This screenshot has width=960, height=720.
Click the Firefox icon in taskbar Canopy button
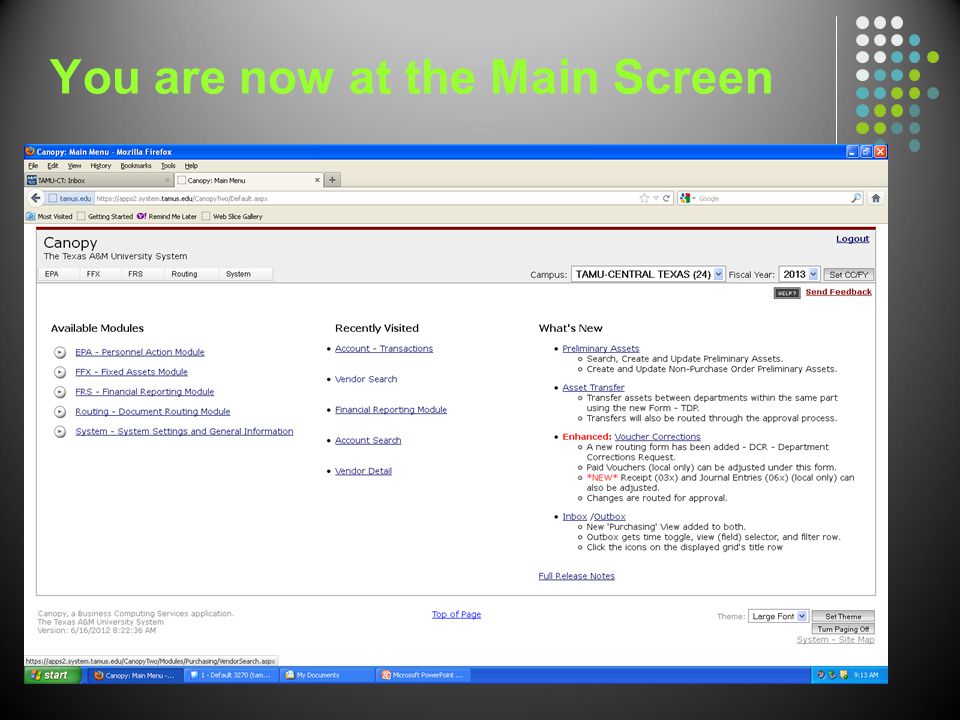coord(98,675)
